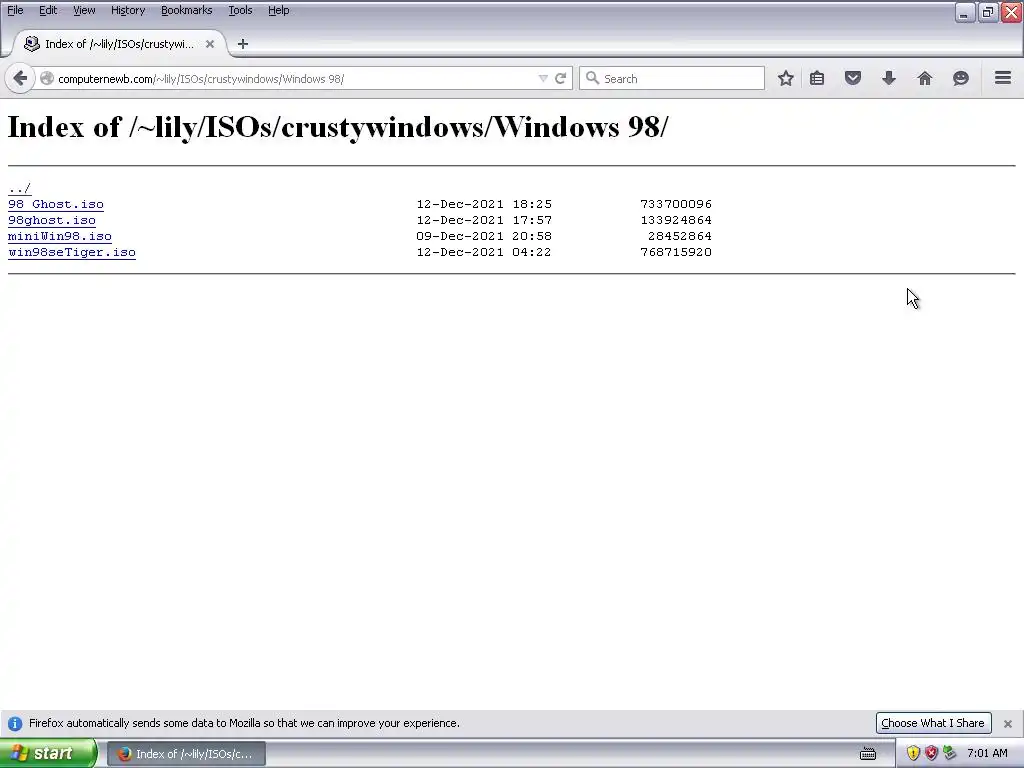This screenshot has width=1024, height=768.
Task: Click the yellow security shield tray icon
Action: click(913, 753)
